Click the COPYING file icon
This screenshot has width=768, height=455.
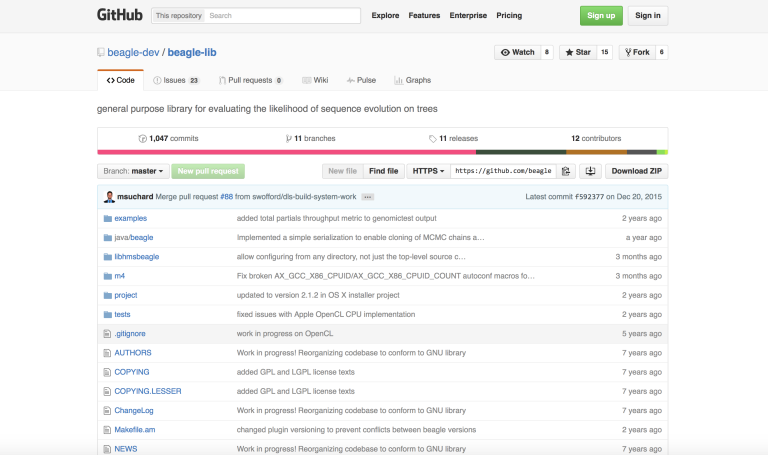pos(107,372)
